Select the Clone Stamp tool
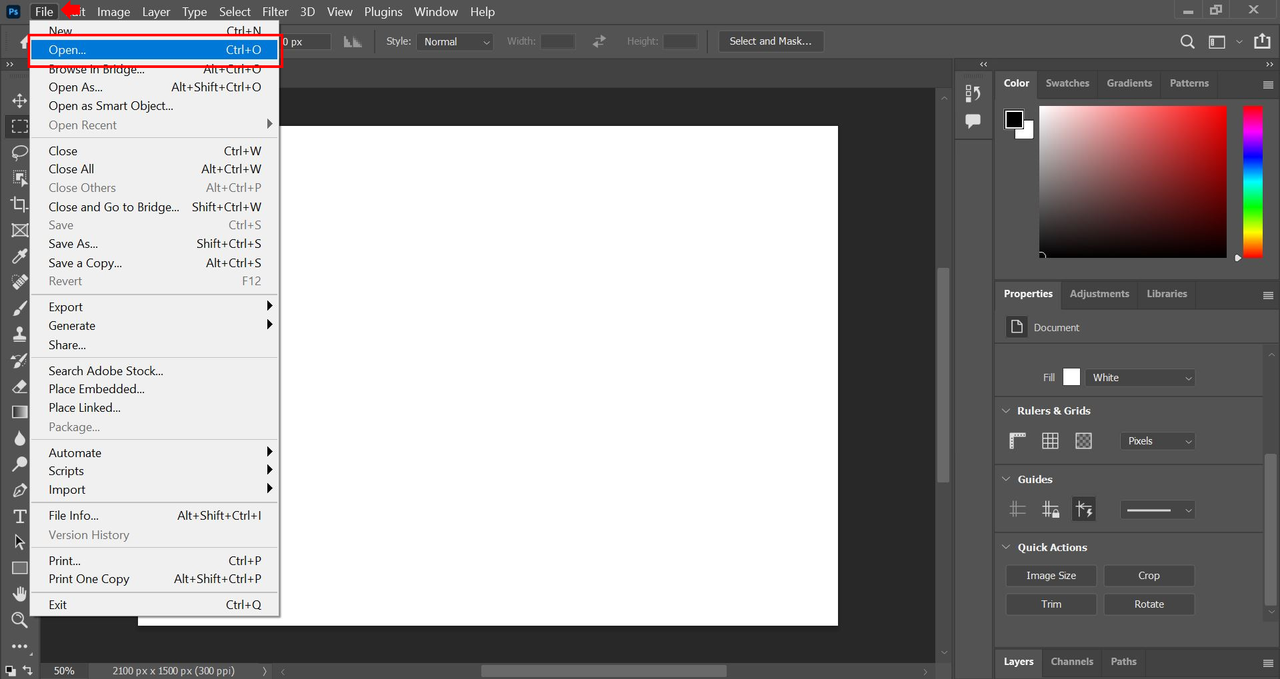 (19, 334)
